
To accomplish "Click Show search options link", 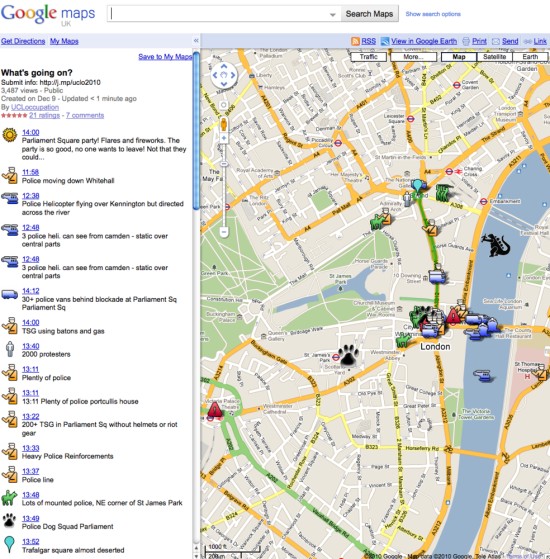I will (433, 14).
